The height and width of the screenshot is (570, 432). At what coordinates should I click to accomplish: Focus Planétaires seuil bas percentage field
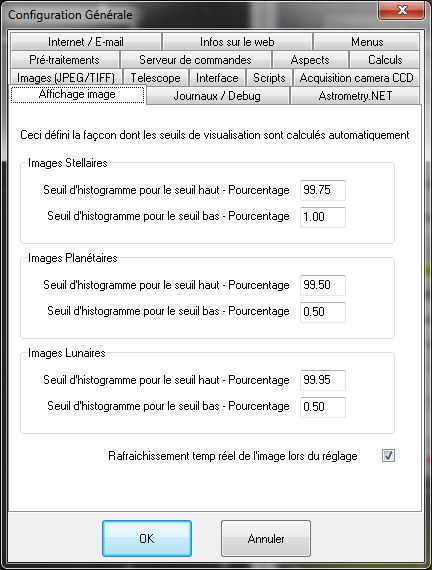(323, 312)
